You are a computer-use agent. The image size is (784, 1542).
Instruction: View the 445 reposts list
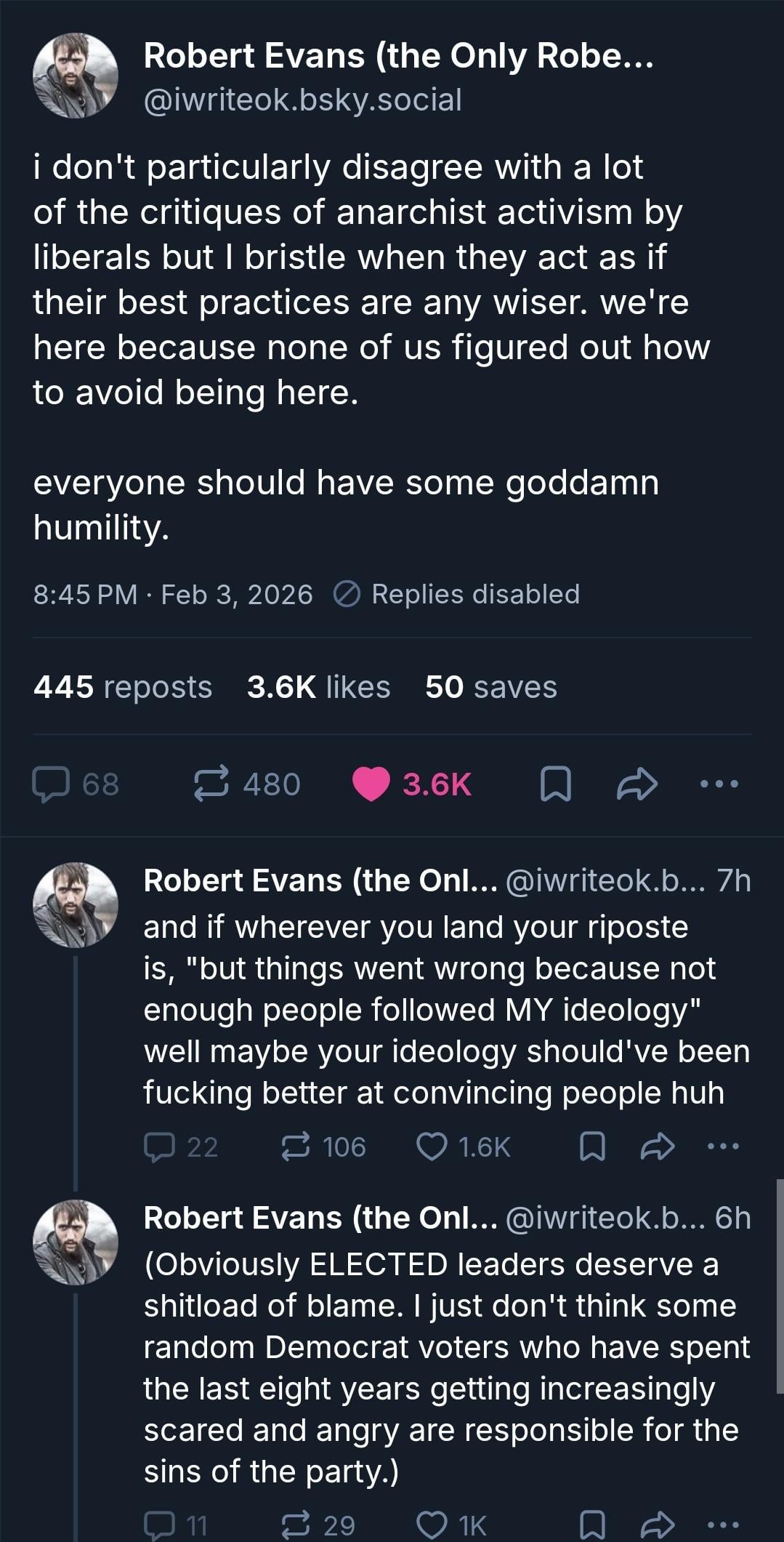pyautogui.click(x=123, y=687)
